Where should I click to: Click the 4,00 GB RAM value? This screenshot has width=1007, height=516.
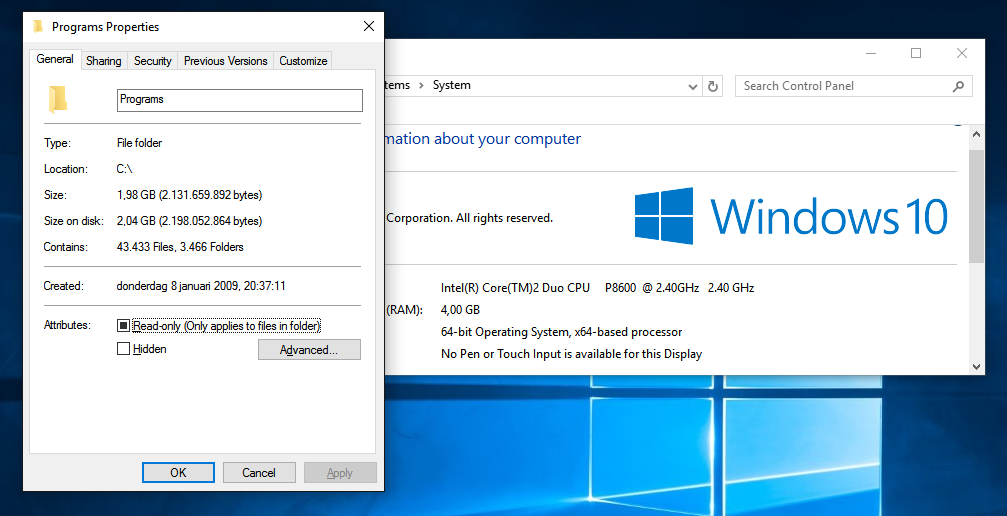click(x=460, y=310)
